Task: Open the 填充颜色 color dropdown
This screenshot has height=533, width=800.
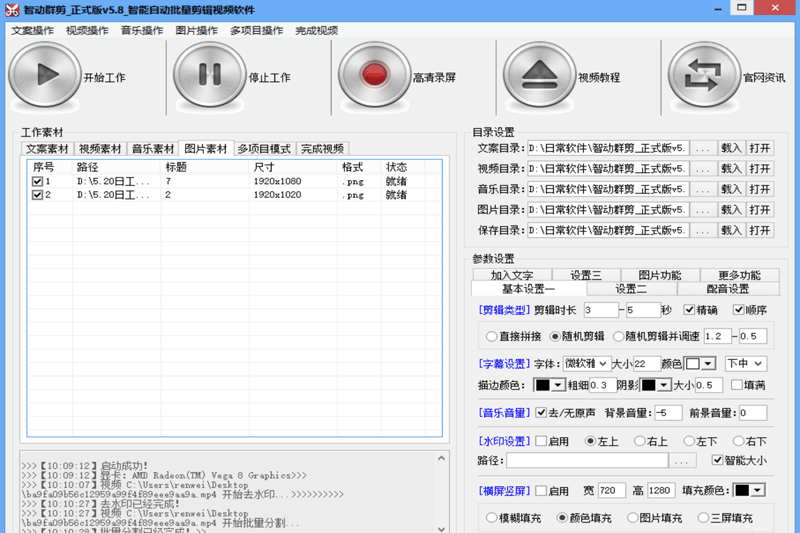Action: [x=750, y=490]
